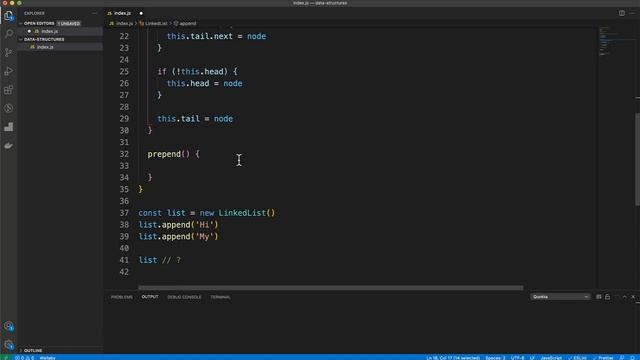Select index.js under Open Editors

(x=49, y=31)
